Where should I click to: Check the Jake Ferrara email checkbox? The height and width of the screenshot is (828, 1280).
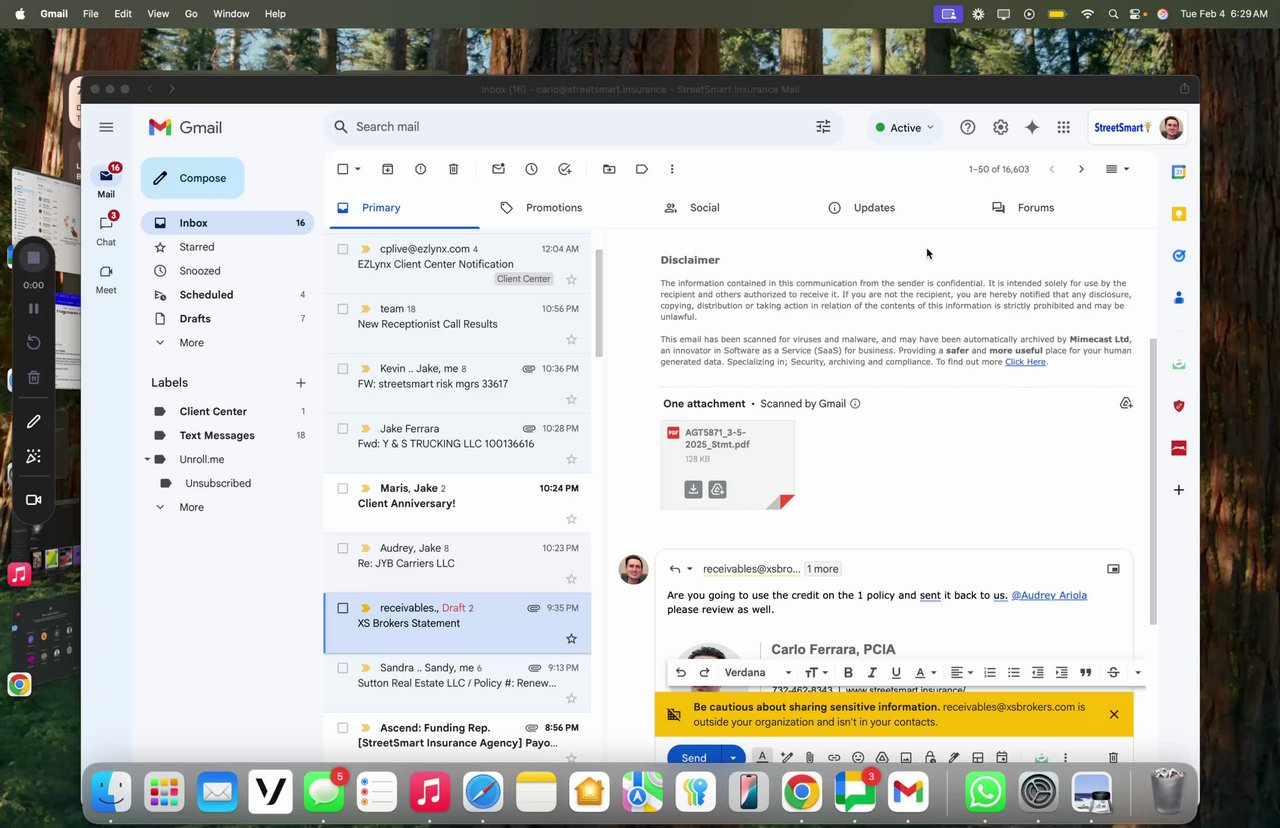click(343, 428)
